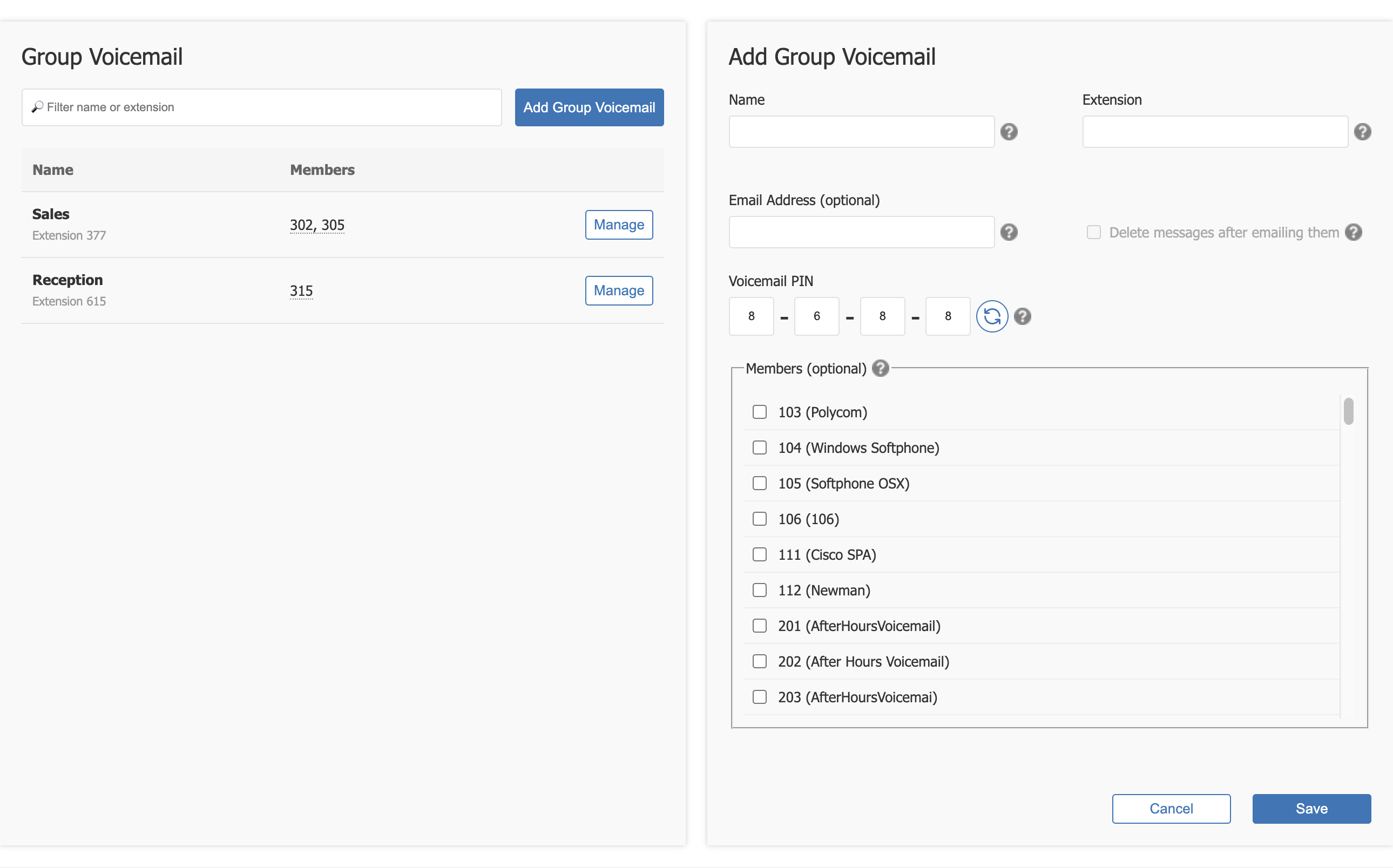The width and height of the screenshot is (1393, 868).
Task: Cancel adding the group voicemail
Action: pos(1171,809)
